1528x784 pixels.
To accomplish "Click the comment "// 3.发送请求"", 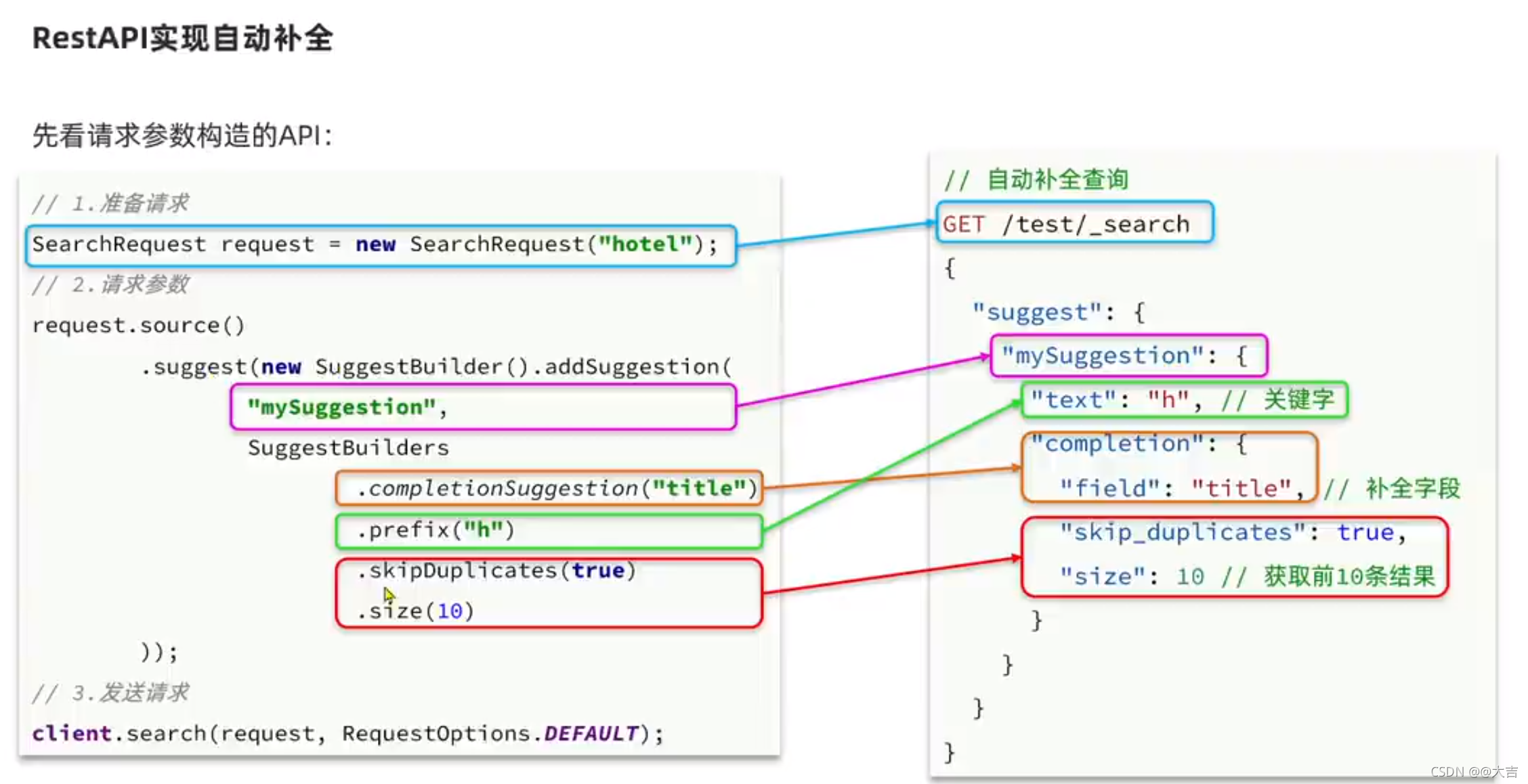I will coord(110,693).
